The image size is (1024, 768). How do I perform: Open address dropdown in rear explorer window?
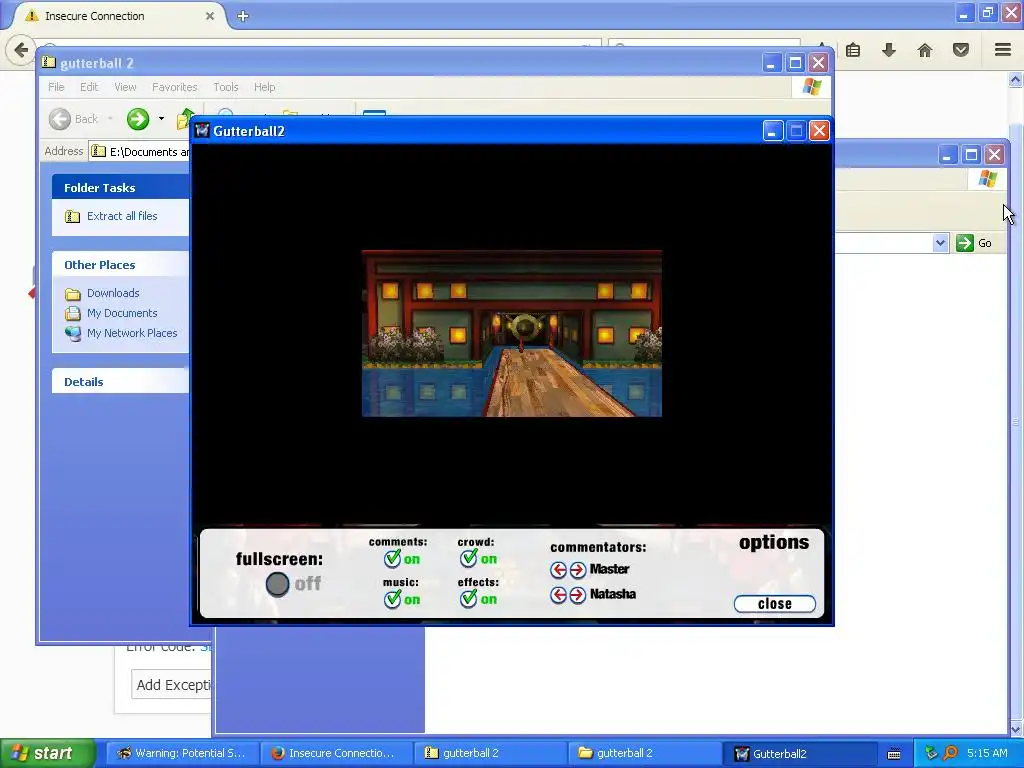[940, 243]
